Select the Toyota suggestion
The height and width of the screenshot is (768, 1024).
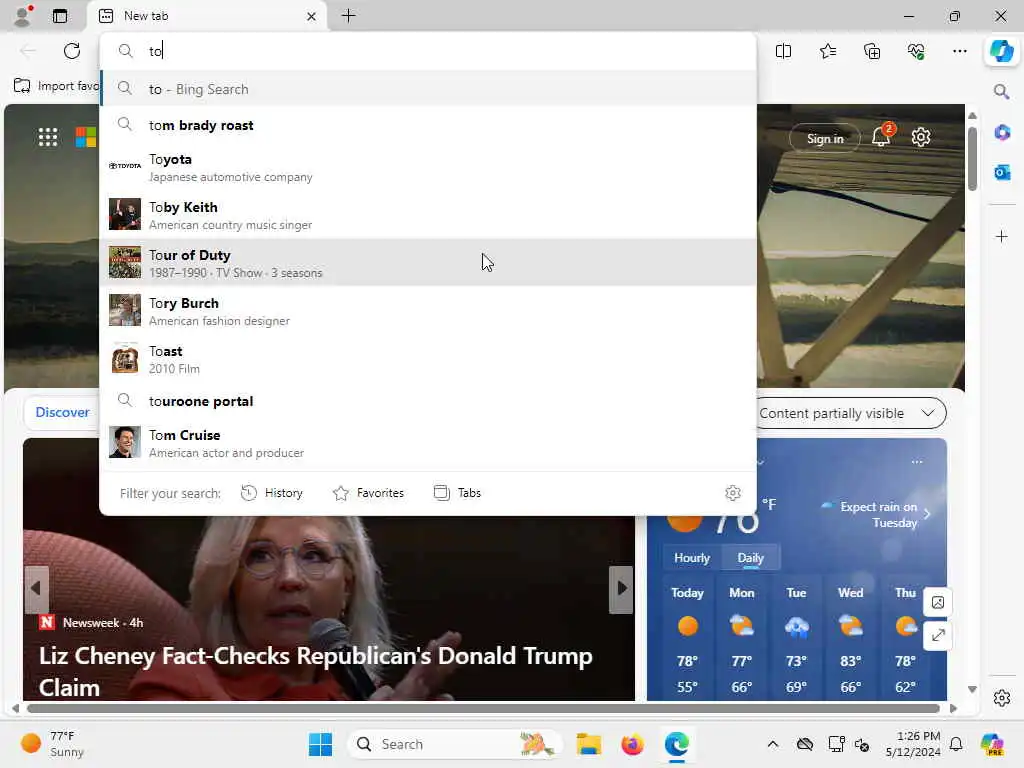click(428, 167)
